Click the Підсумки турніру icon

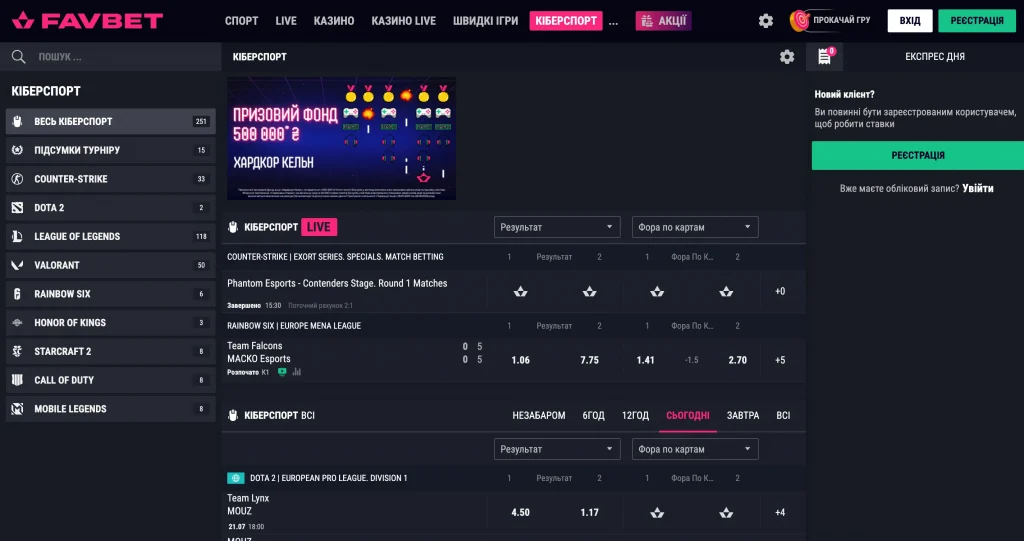click(18, 150)
